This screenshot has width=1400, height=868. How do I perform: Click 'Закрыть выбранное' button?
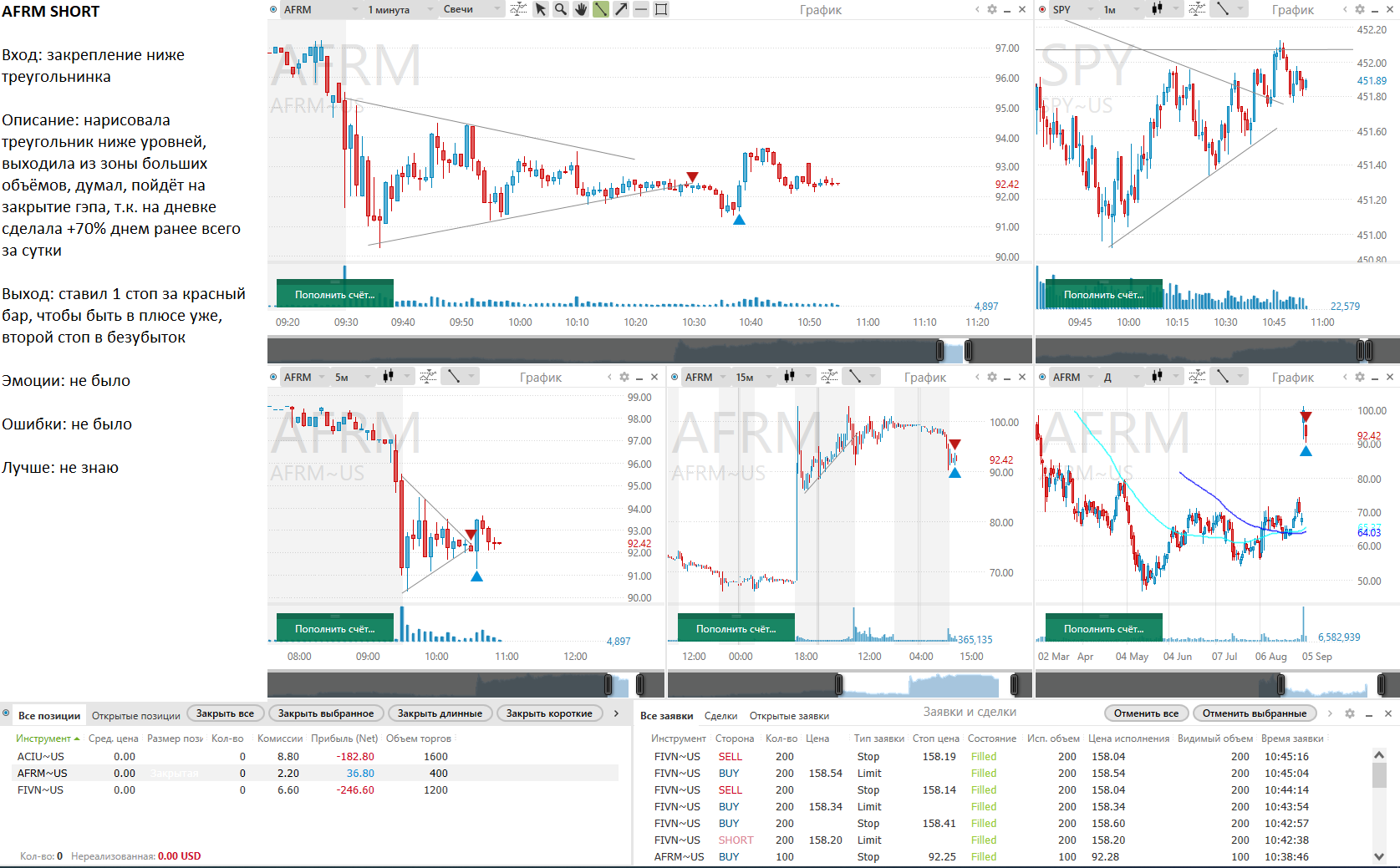326,713
